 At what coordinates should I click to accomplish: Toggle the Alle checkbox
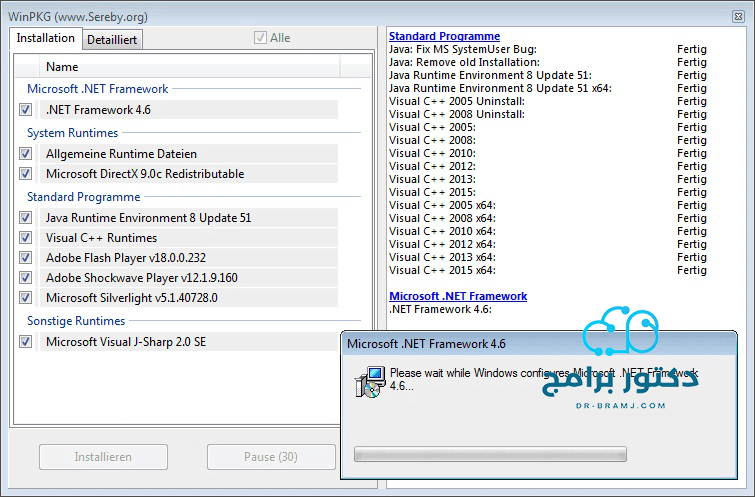[x=260, y=38]
